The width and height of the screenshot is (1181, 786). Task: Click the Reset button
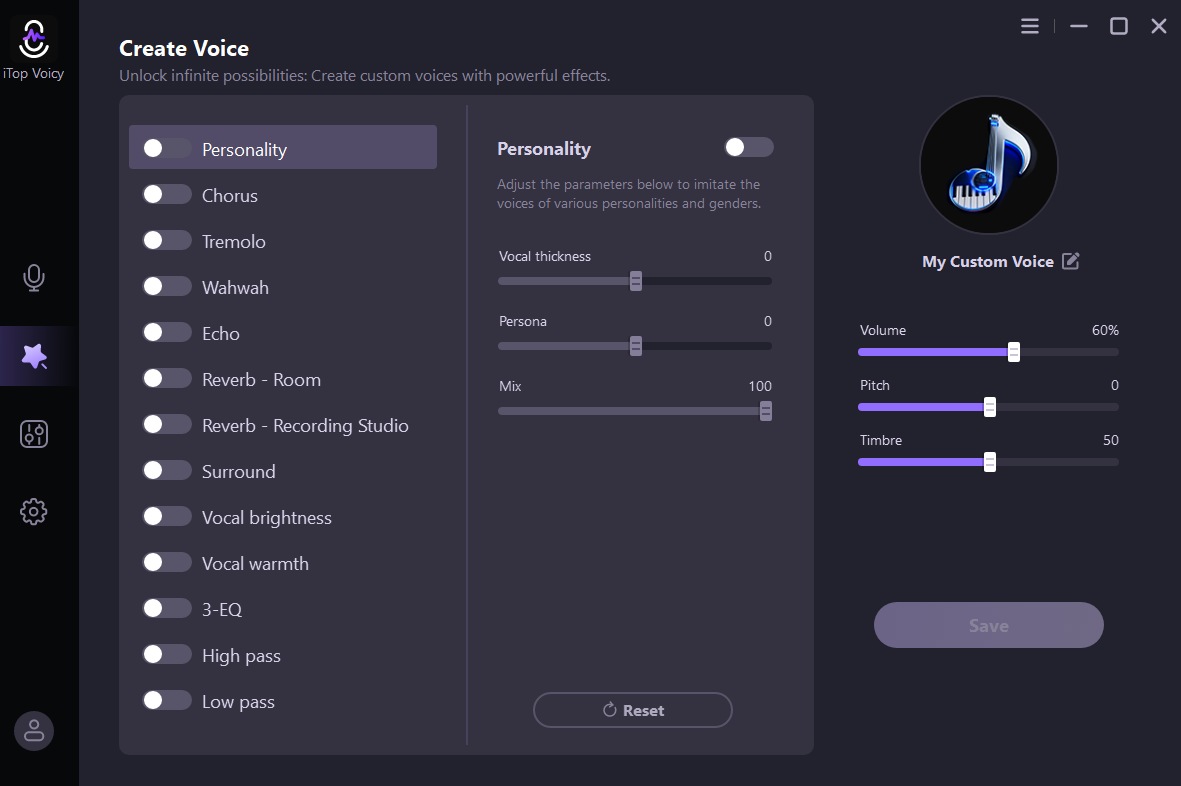pyautogui.click(x=632, y=710)
